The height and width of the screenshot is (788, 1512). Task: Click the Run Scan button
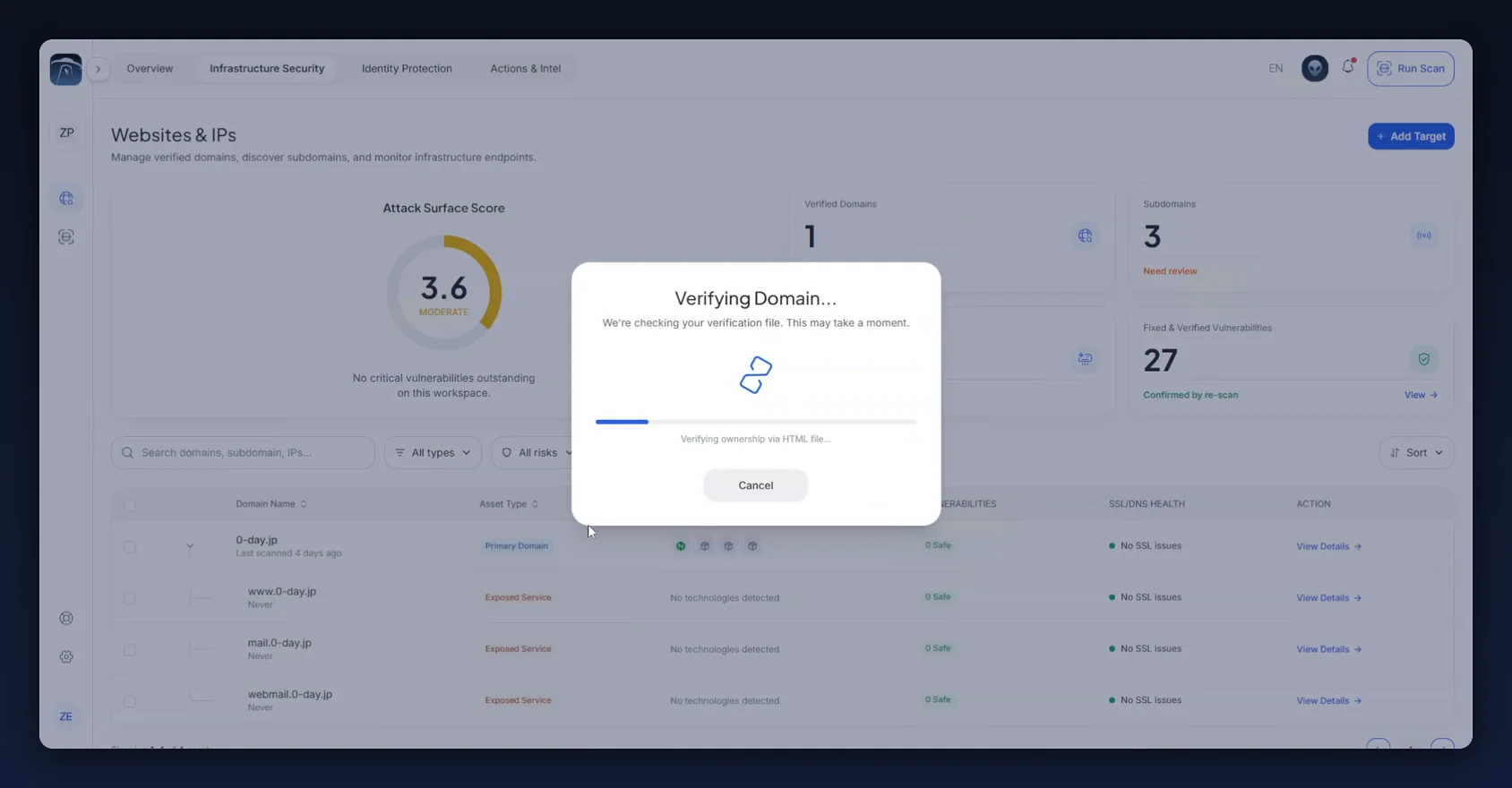point(1411,68)
